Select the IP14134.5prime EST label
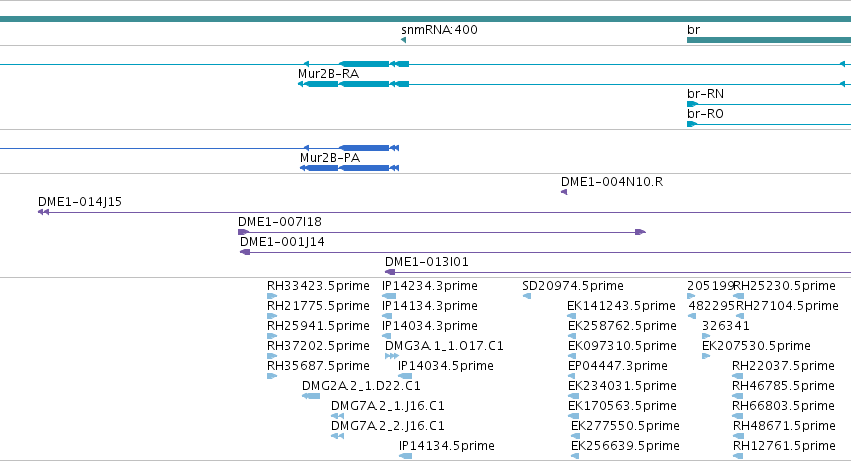The image size is (851, 461). coord(447,446)
